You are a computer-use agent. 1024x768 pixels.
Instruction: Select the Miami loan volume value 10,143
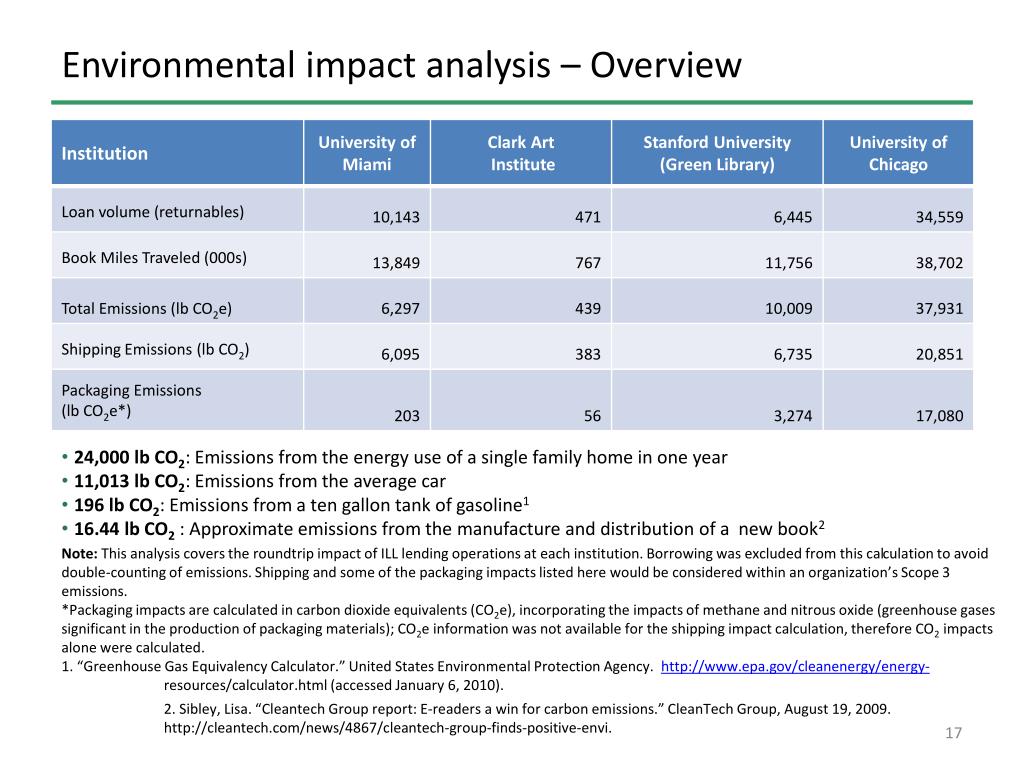(x=396, y=217)
